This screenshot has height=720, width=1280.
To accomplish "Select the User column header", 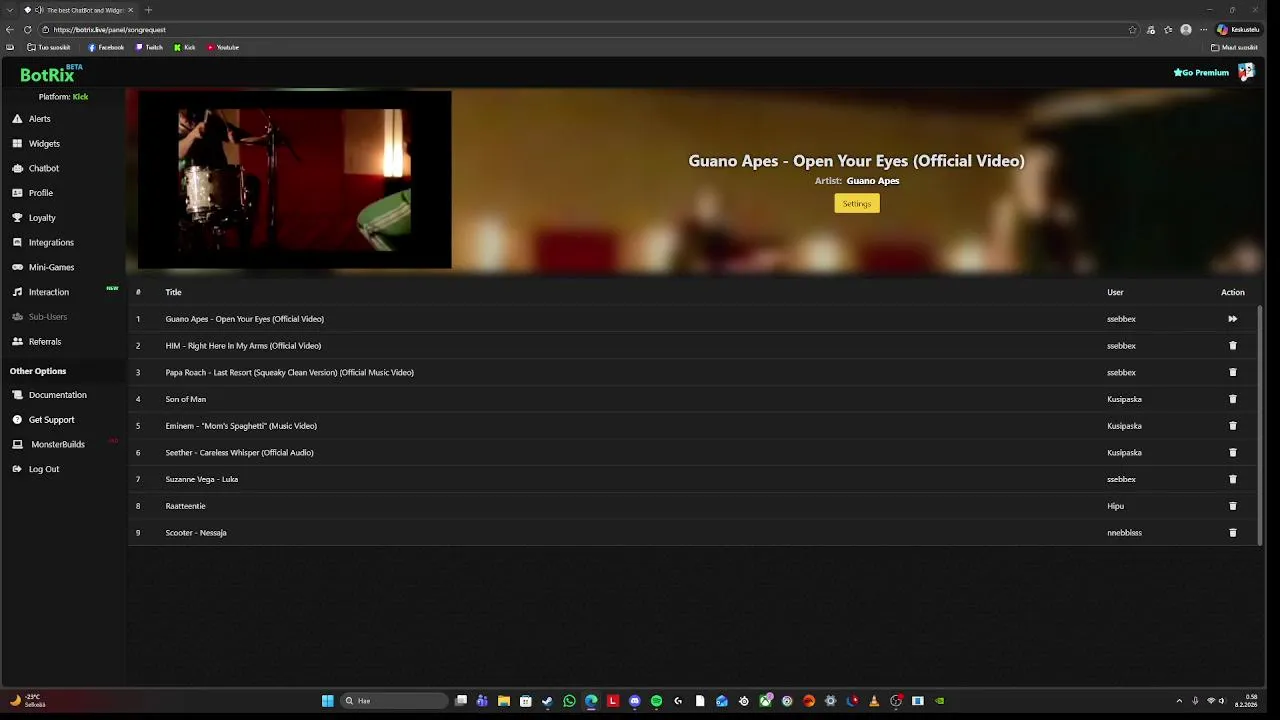I will point(1115,292).
